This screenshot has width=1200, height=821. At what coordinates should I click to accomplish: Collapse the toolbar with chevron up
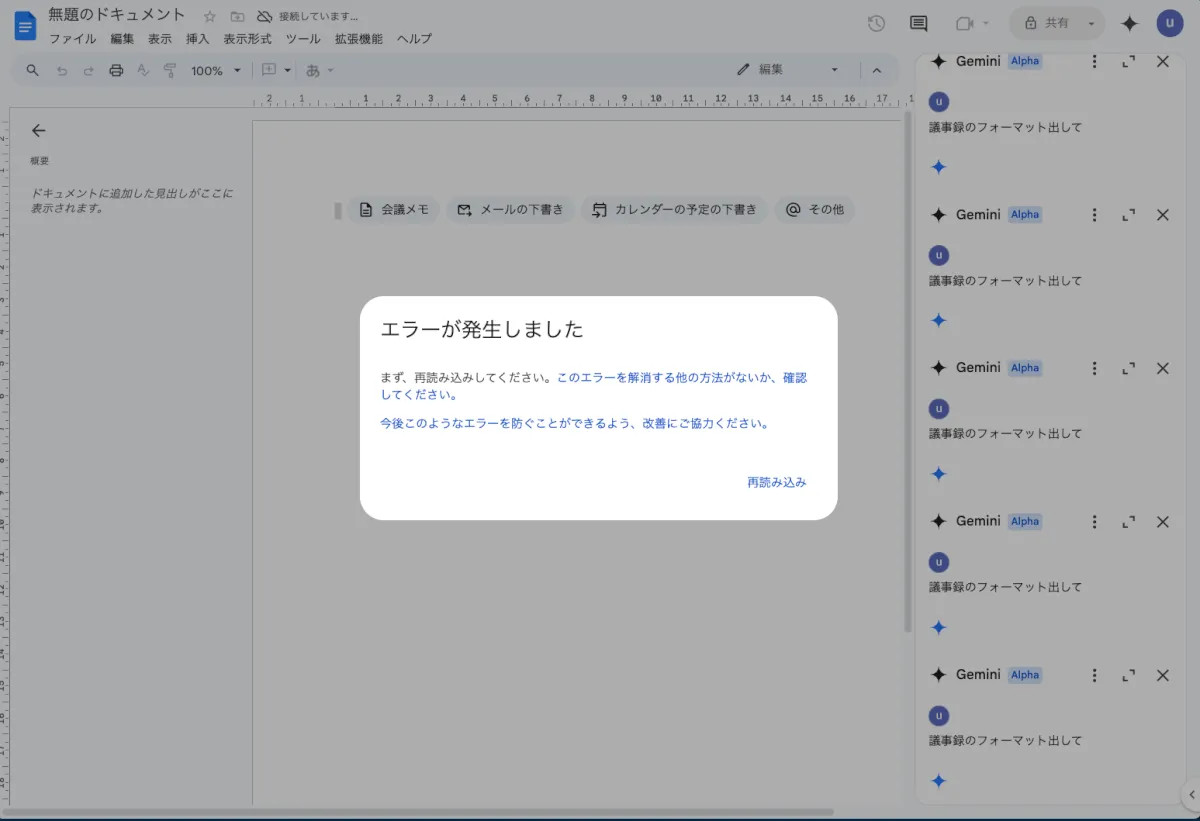[x=877, y=70]
